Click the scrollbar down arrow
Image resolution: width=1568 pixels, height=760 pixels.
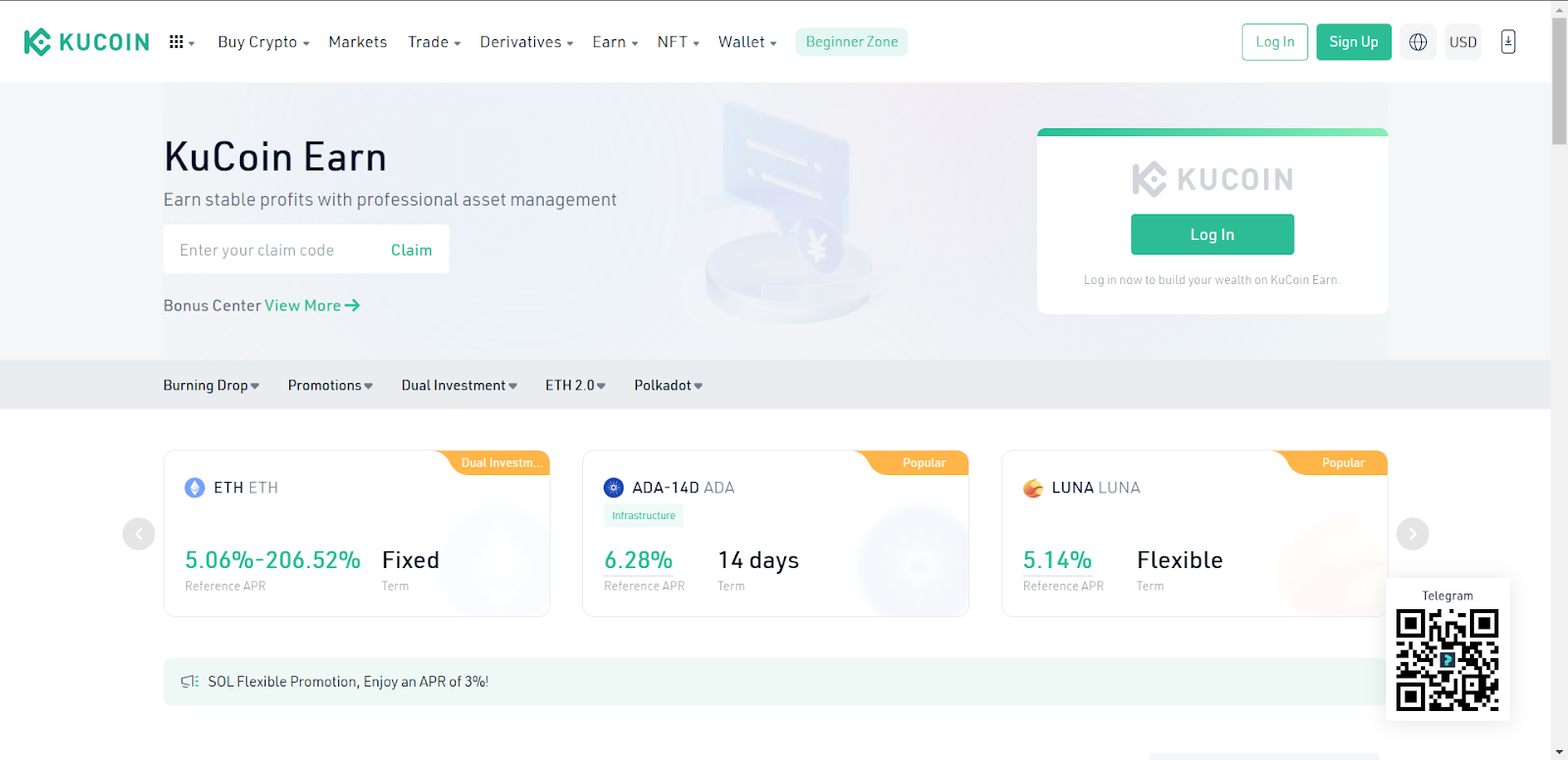(1559, 752)
